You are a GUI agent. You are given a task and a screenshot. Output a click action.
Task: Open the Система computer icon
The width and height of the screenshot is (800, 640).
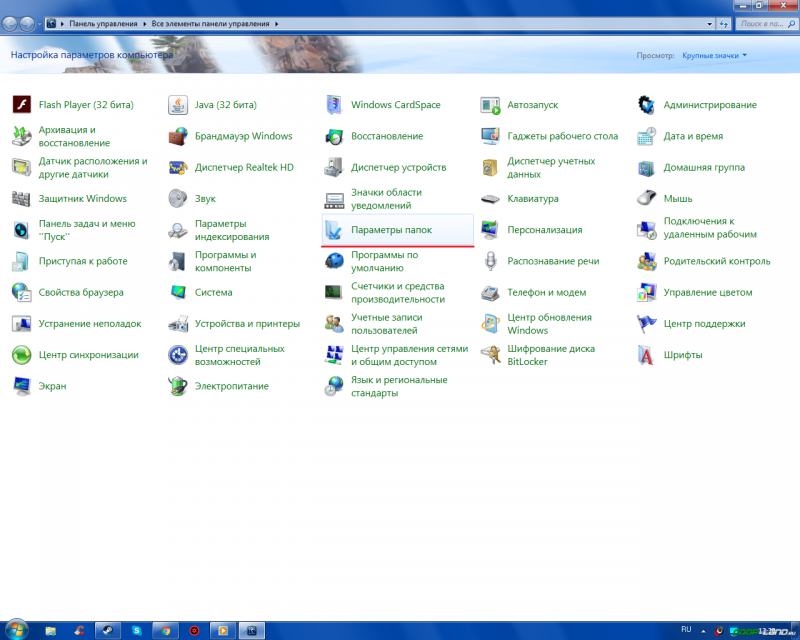pyautogui.click(x=178, y=292)
